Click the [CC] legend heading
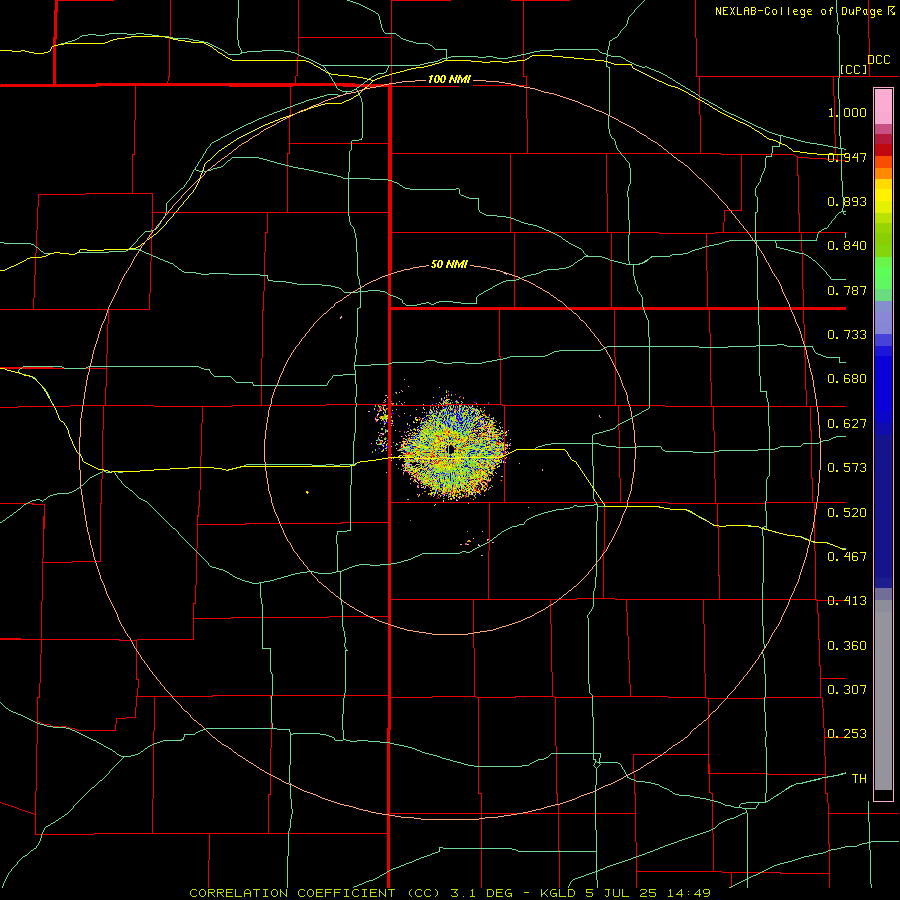900x900 pixels. pyautogui.click(x=854, y=69)
